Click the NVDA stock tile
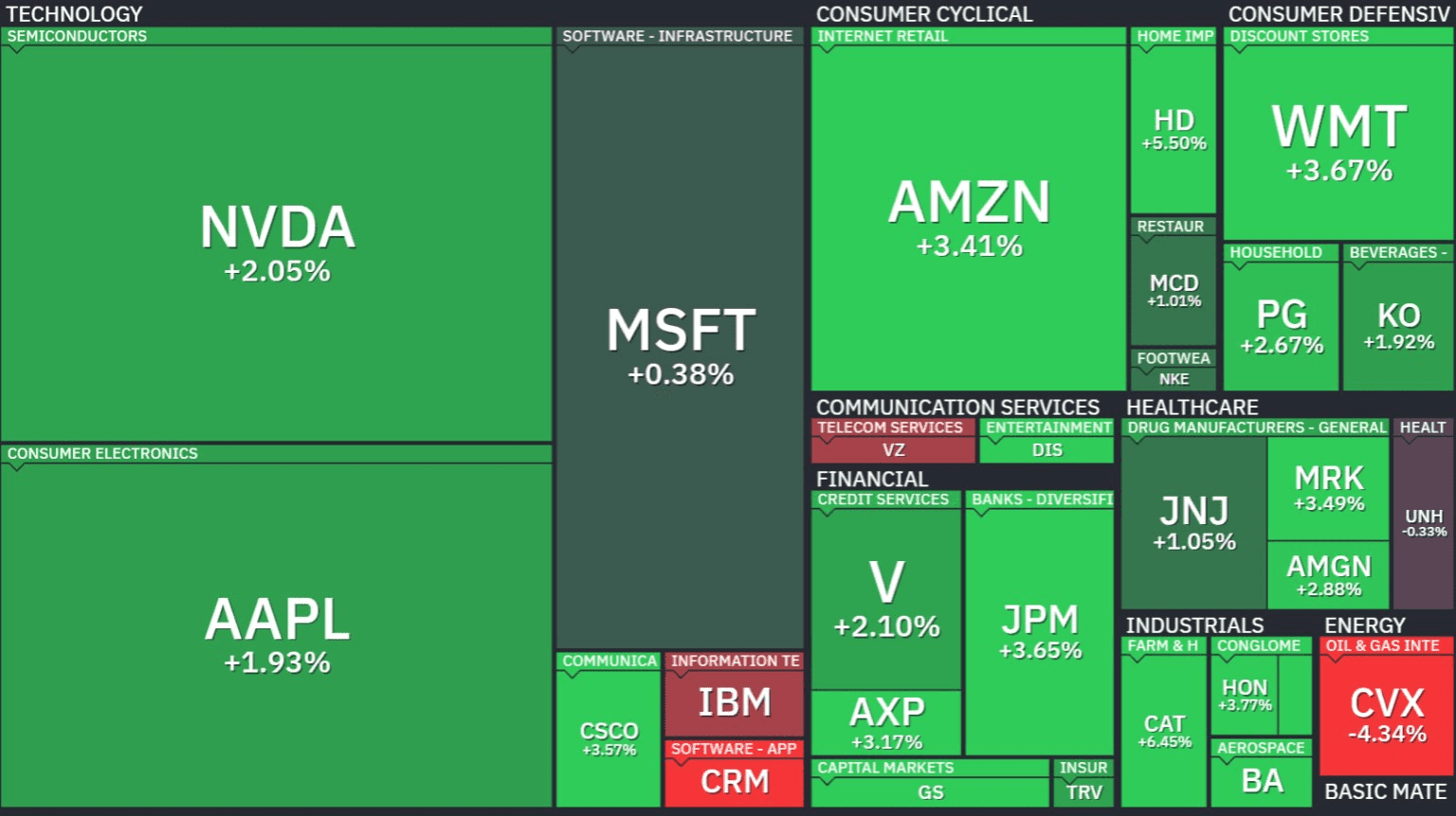1456x816 pixels. pos(277,243)
